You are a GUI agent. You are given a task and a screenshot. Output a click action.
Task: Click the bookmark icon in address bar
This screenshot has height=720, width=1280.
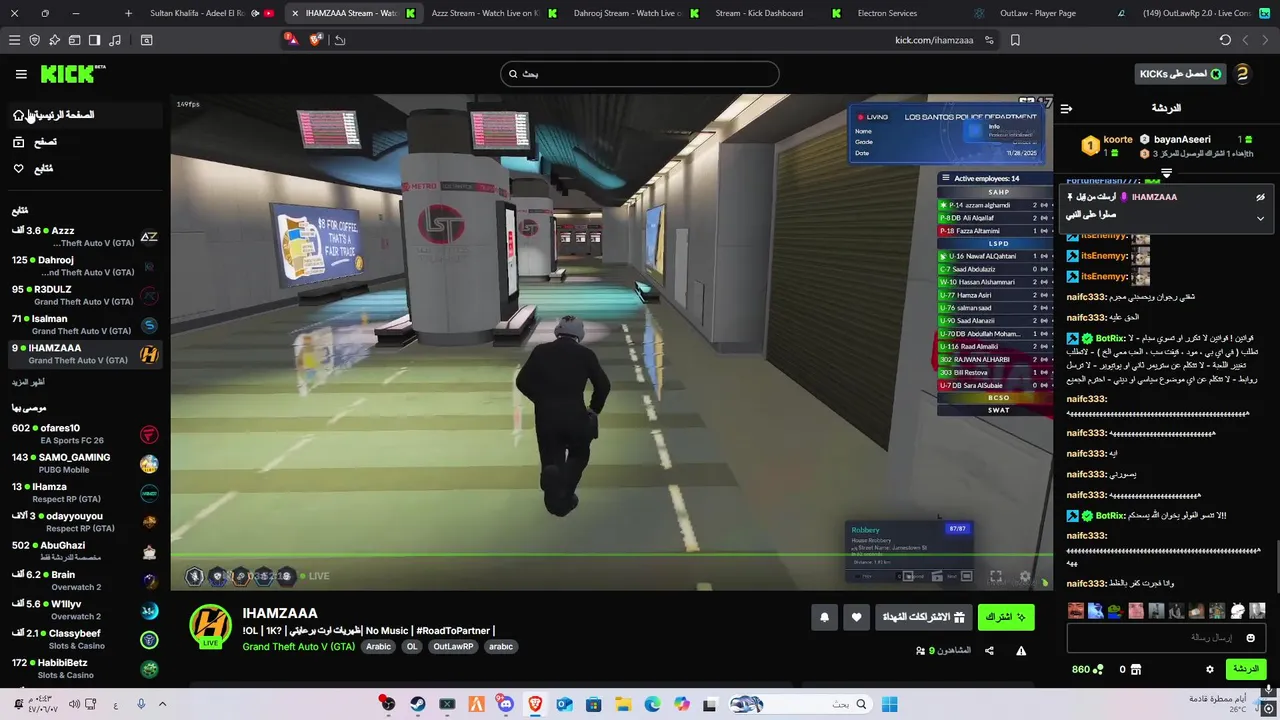(1015, 40)
